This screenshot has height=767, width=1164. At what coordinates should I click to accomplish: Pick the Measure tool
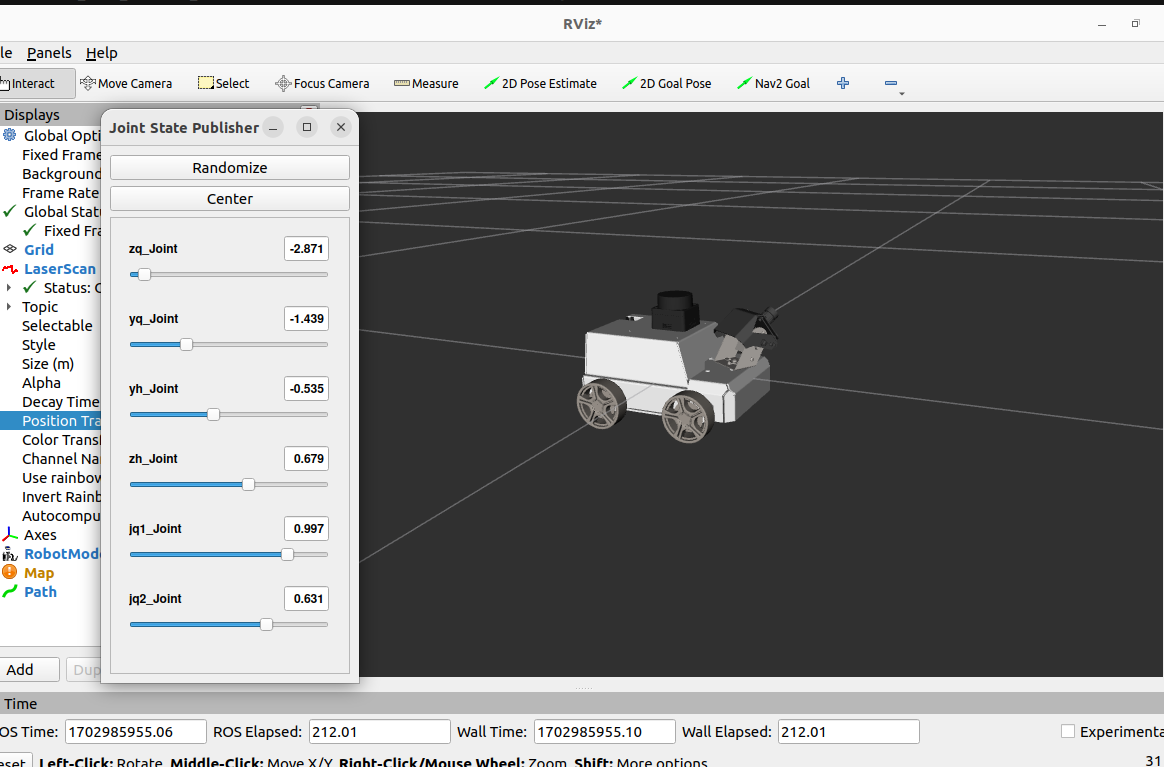[x=426, y=83]
